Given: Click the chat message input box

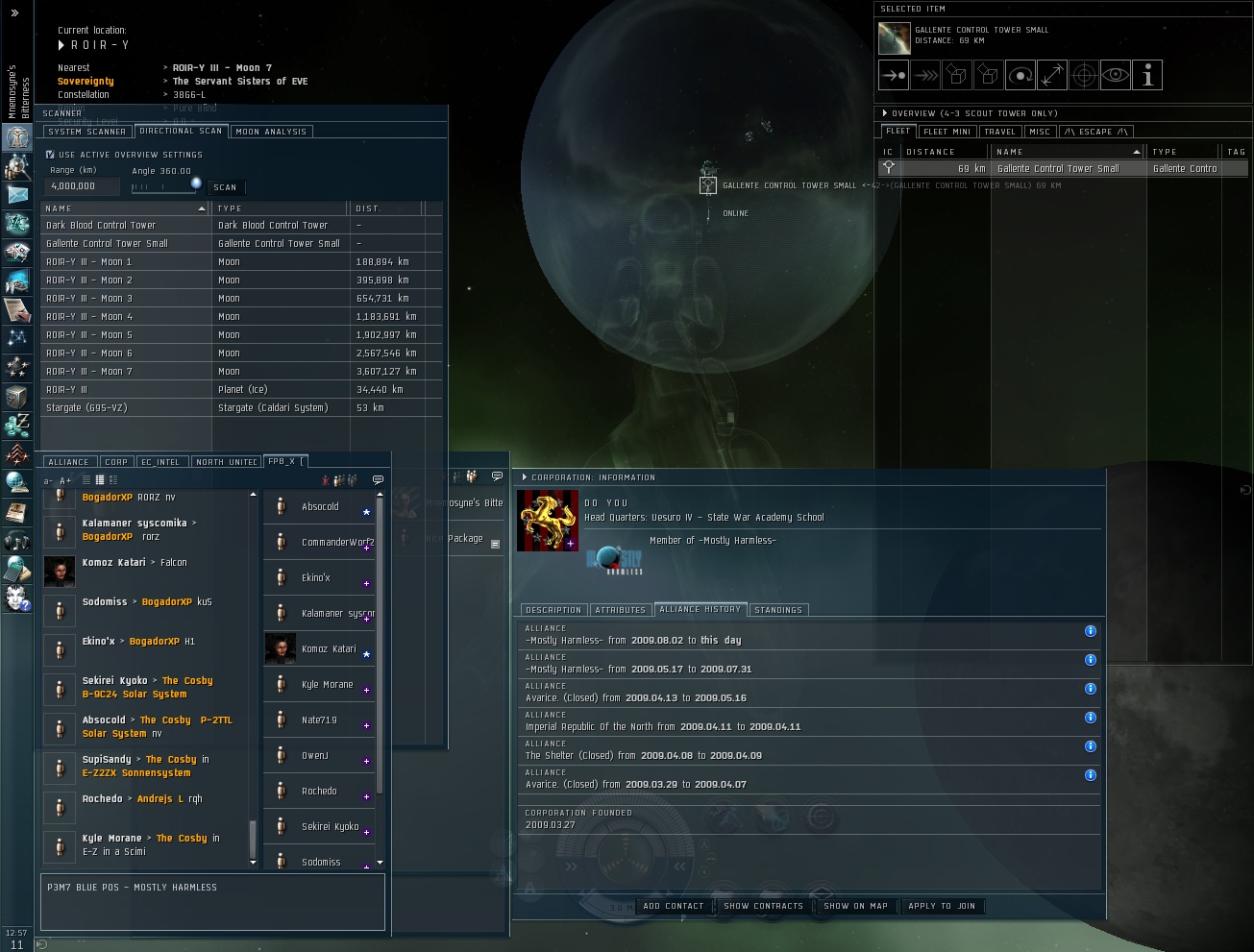Looking at the screenshot, I should pos(212,901).
